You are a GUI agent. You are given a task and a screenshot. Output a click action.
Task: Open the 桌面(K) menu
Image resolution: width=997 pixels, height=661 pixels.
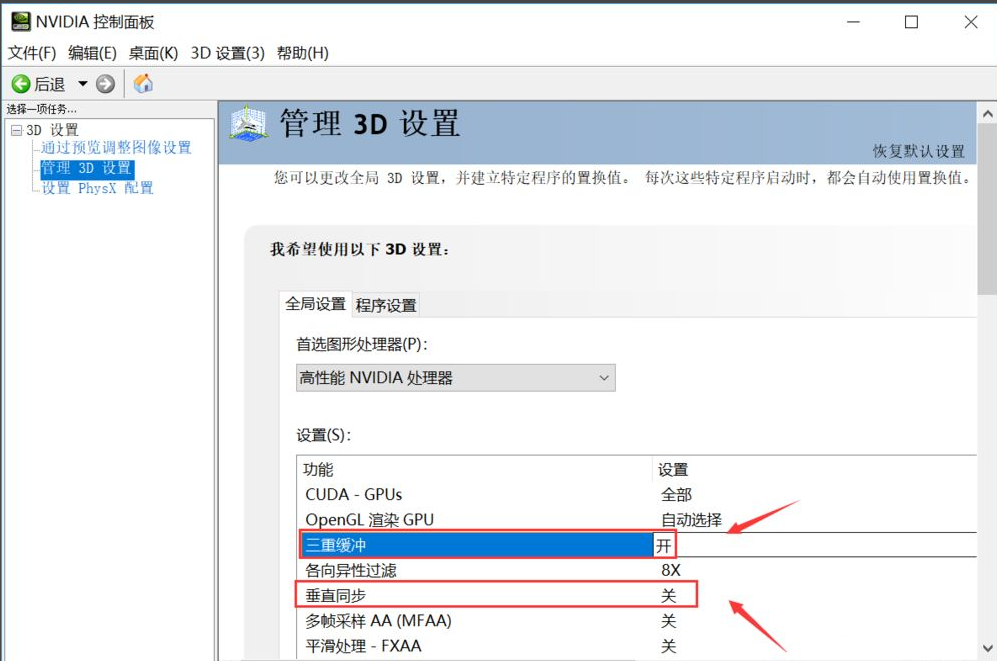coord(153,53)
